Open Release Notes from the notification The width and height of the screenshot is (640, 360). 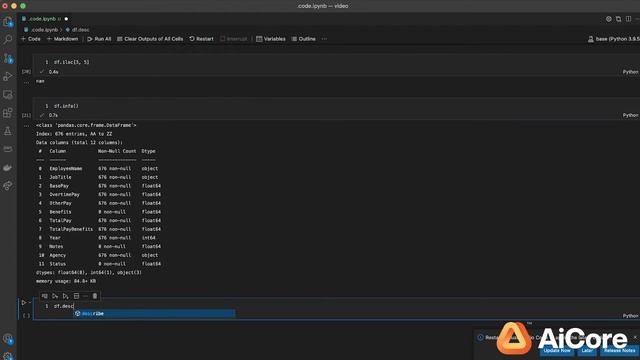click(x=619, y=351)
